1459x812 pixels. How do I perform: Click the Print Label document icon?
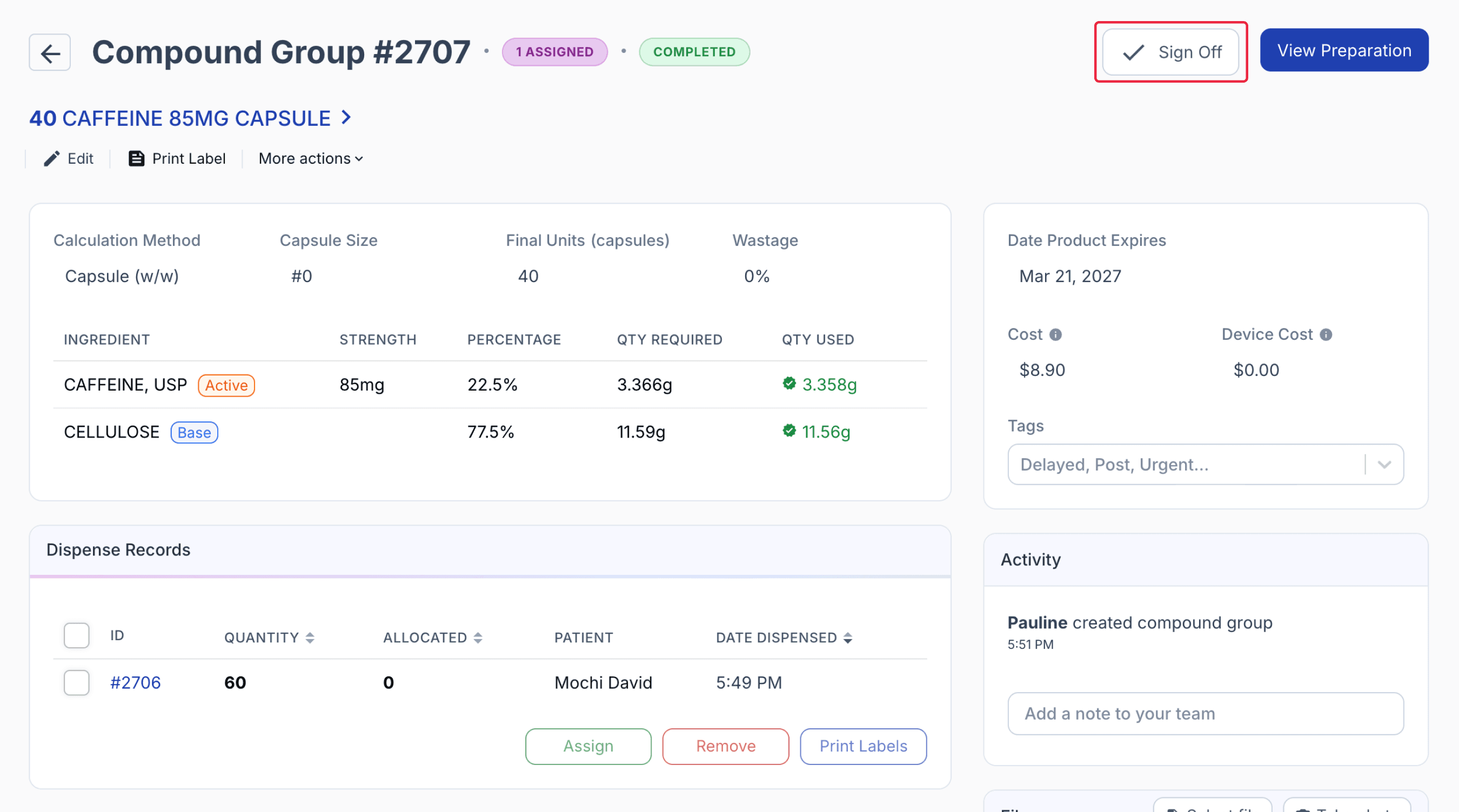point(136,158)
